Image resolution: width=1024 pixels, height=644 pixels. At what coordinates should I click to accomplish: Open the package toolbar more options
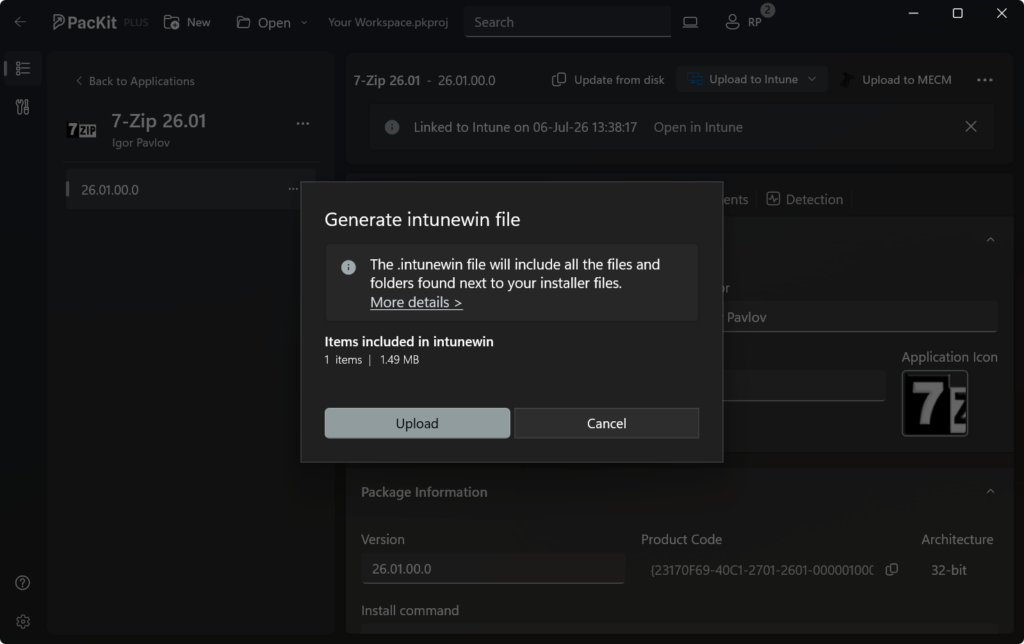click(x=985, y=80)
